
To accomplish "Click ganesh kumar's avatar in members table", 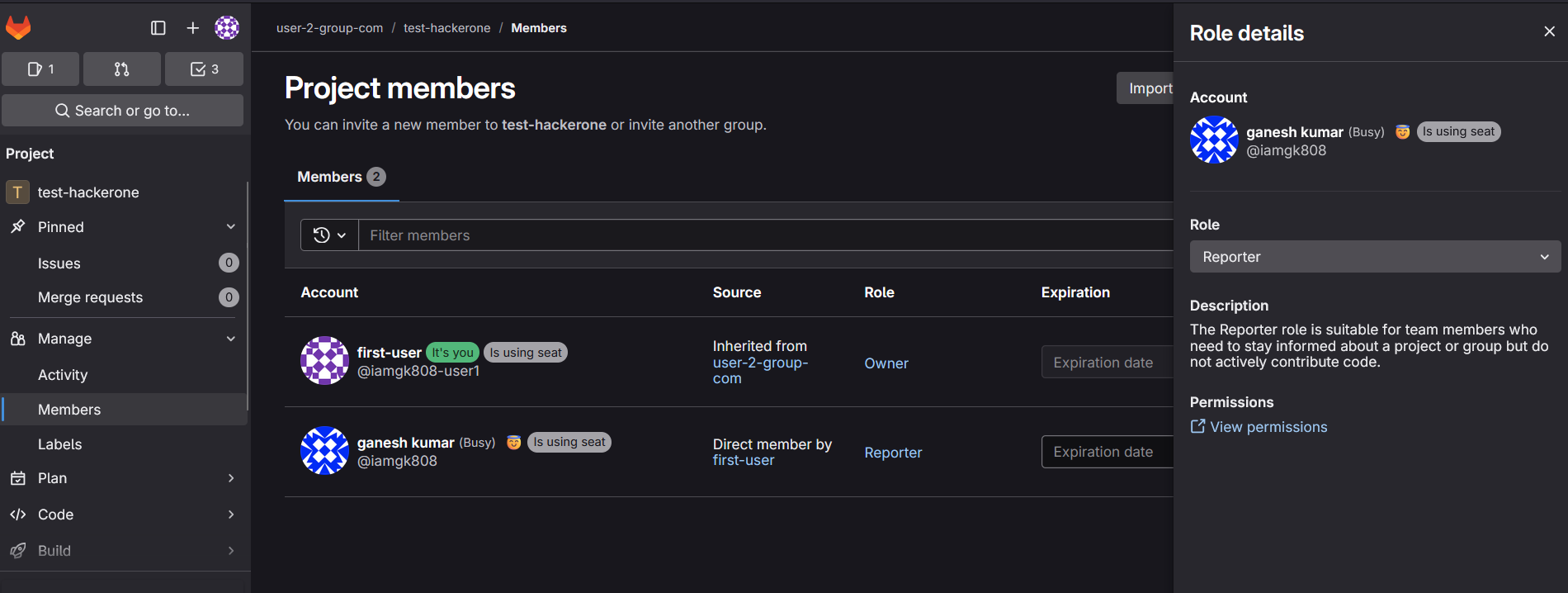I will [x=324, y=451].
